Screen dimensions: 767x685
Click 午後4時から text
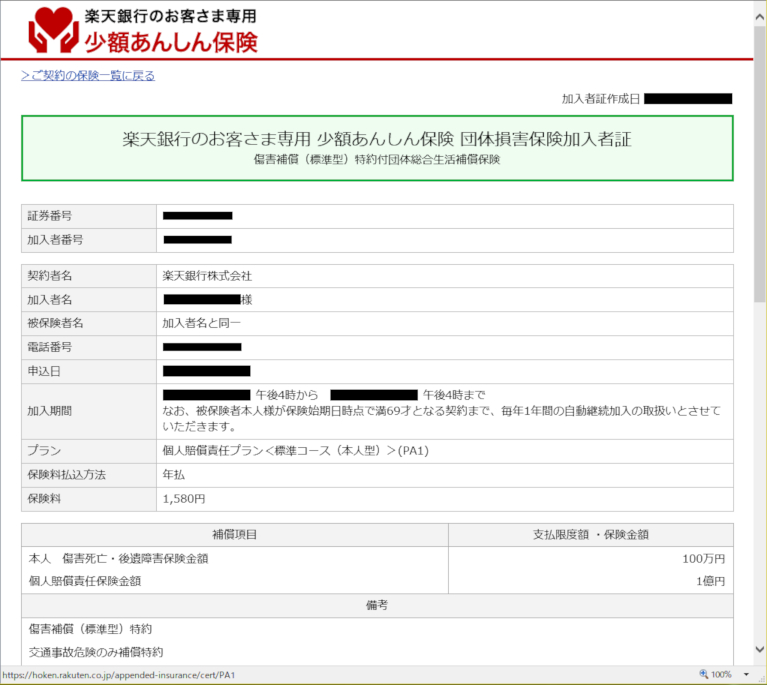[287, 395]
